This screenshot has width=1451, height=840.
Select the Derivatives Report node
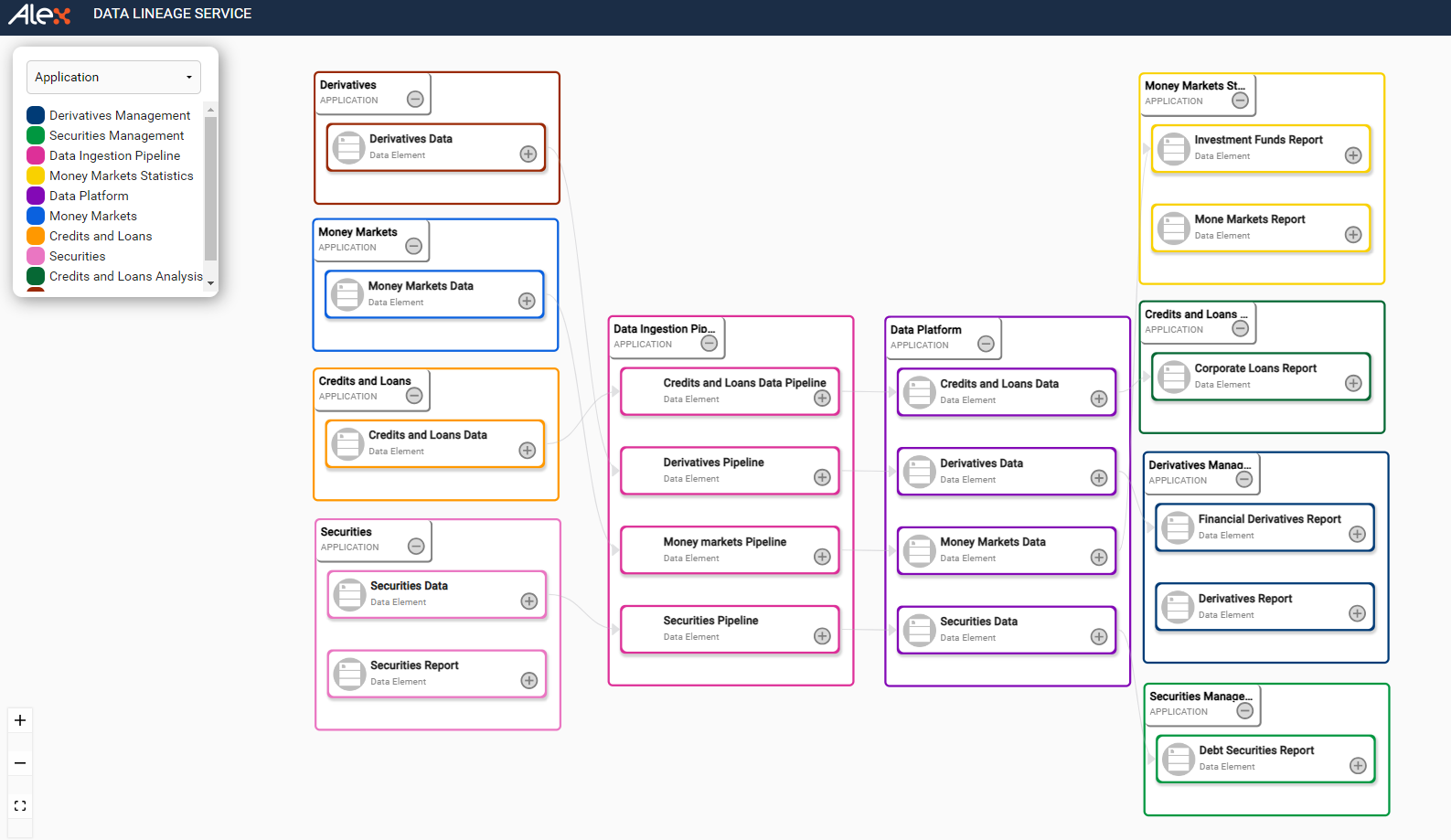(1265, 607)
